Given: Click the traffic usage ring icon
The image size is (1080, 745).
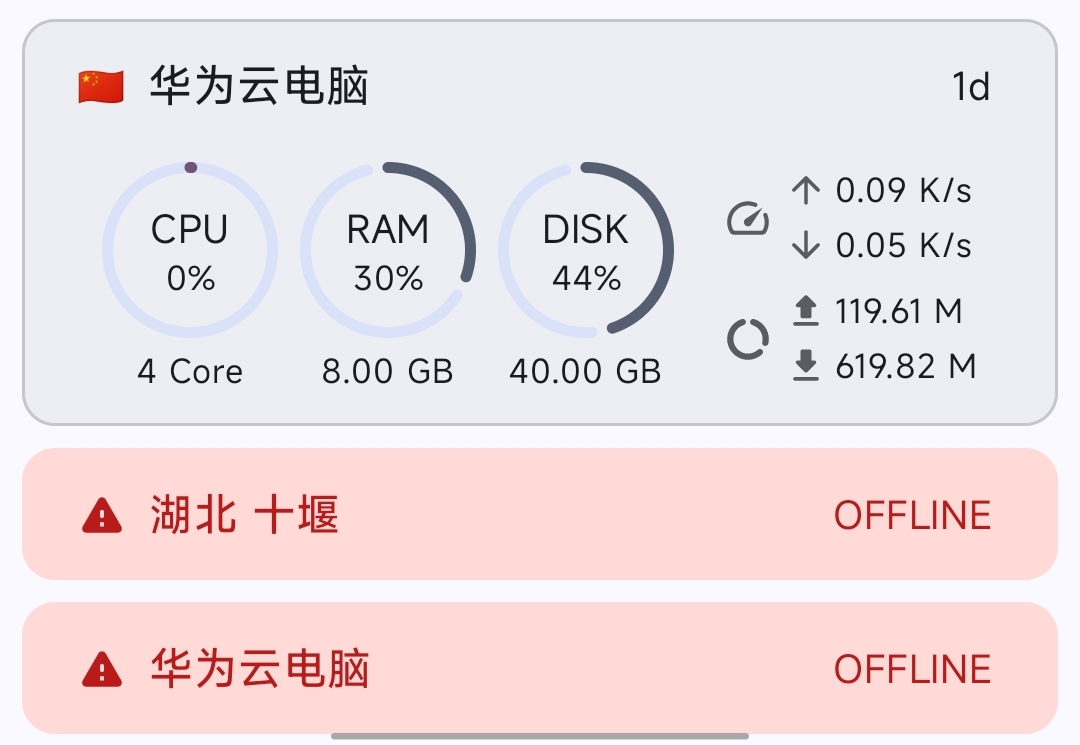Looking at the screenshot, I should pos(747,339).
